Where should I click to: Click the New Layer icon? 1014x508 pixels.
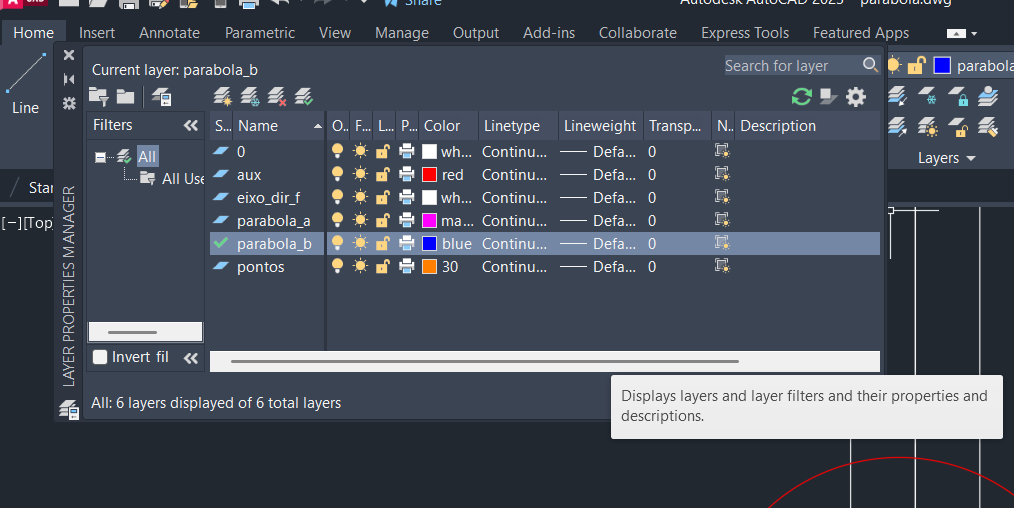(x=223, y=97)
